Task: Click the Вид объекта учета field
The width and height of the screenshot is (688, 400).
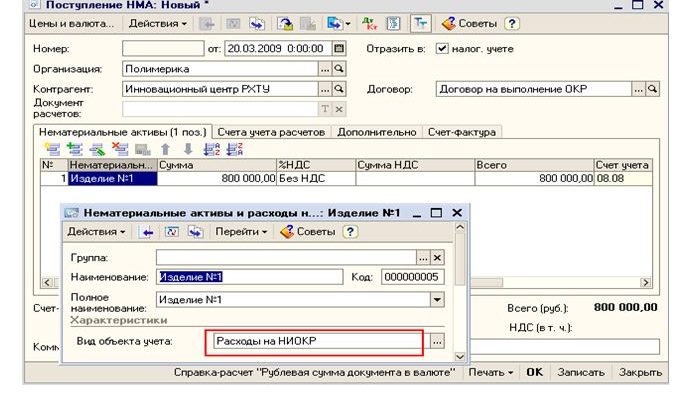Action: pos(315,341)
